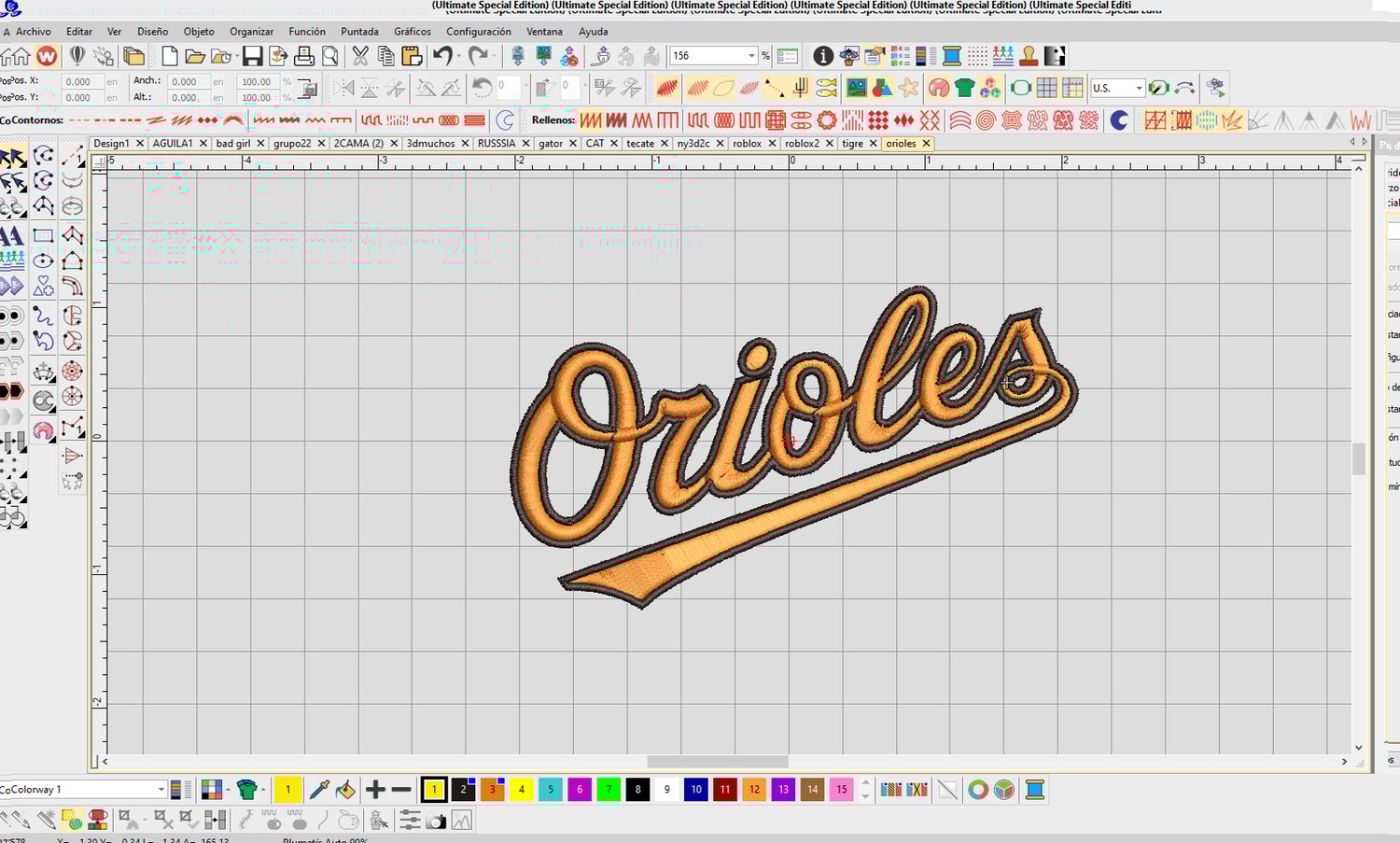
Task: Select magenta color swatch 6
Action: [x=579, y=790]
